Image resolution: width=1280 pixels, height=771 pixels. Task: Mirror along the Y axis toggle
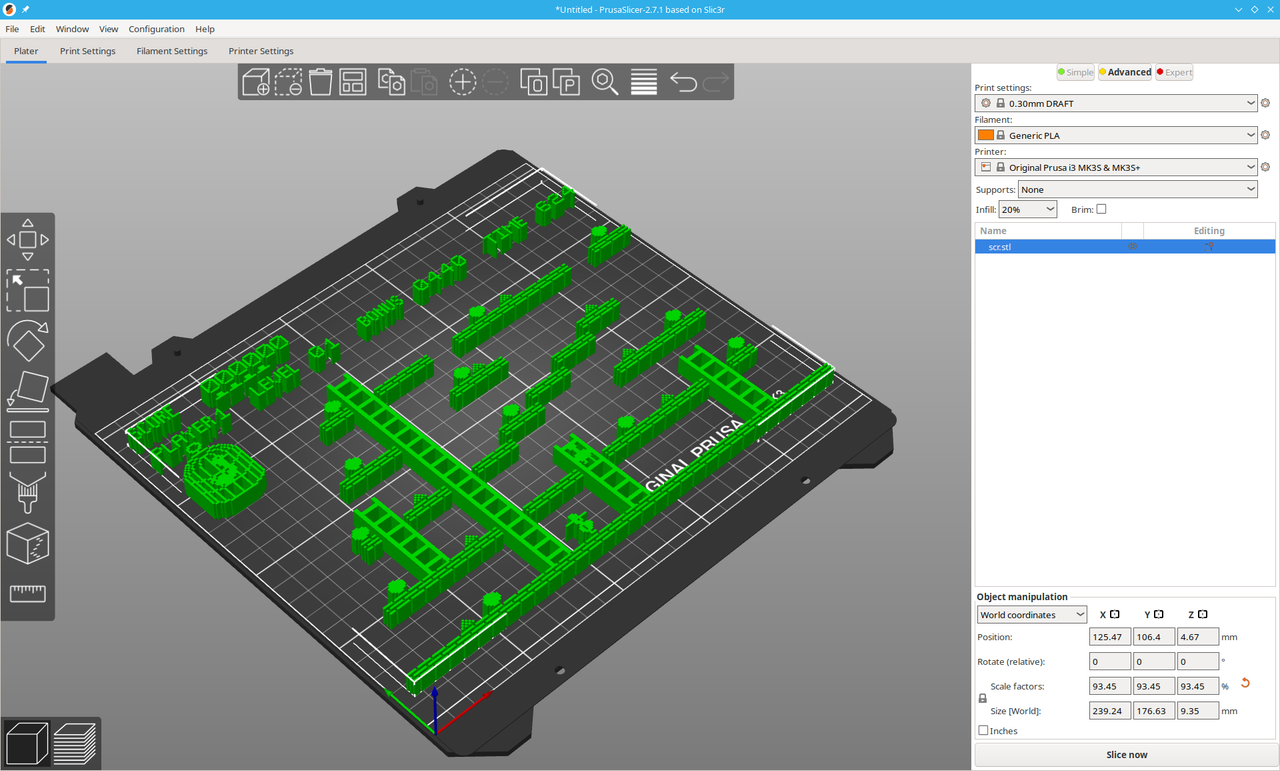coord(1159,615)
